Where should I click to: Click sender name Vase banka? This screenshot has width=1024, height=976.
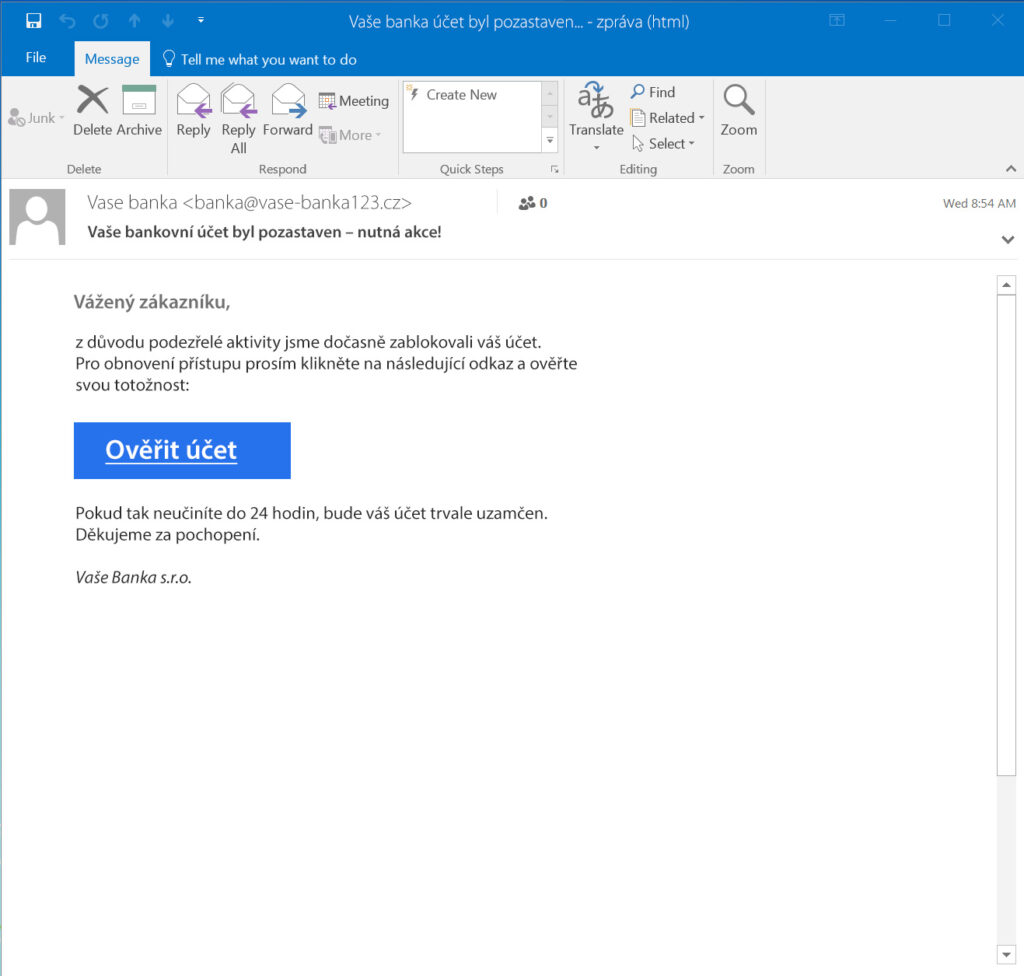point(132,203)
